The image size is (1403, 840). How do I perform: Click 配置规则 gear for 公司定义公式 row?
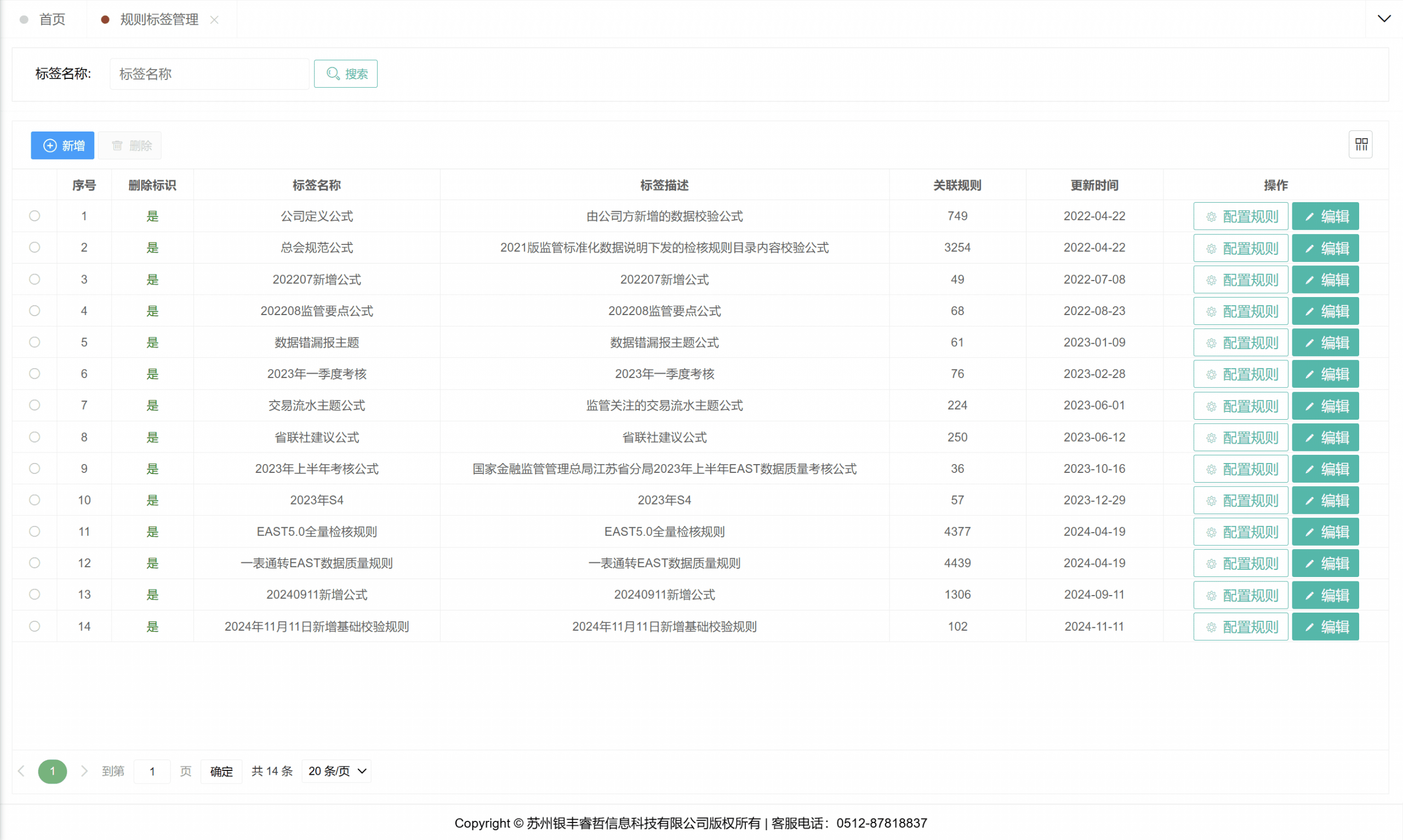(x=1240, y=216)
